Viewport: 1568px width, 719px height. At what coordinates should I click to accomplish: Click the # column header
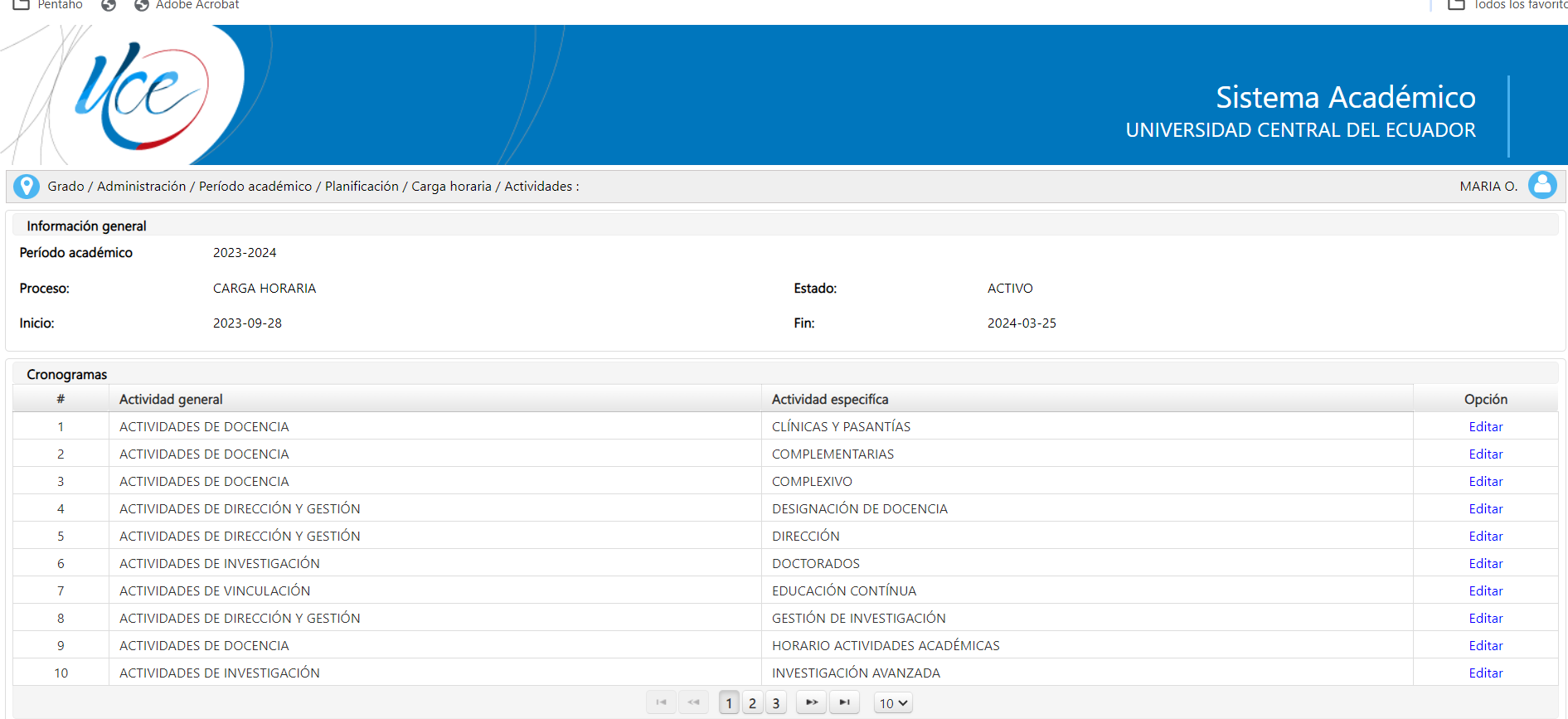61,399
